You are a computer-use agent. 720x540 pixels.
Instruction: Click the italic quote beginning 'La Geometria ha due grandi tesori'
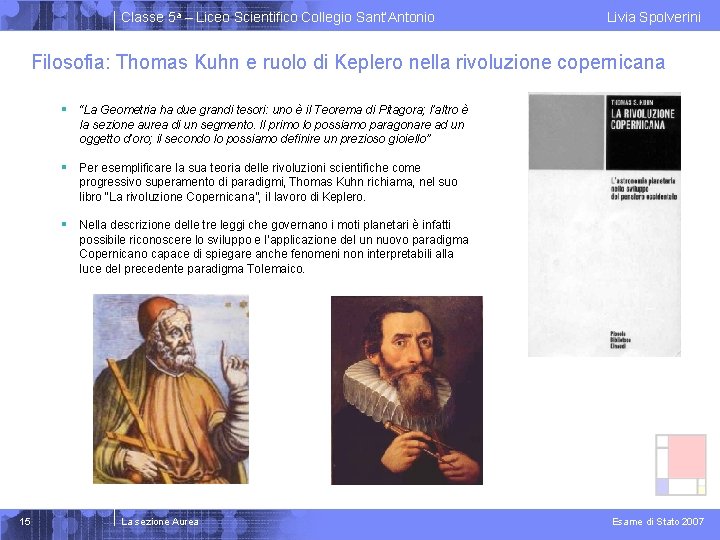point(274,124)
